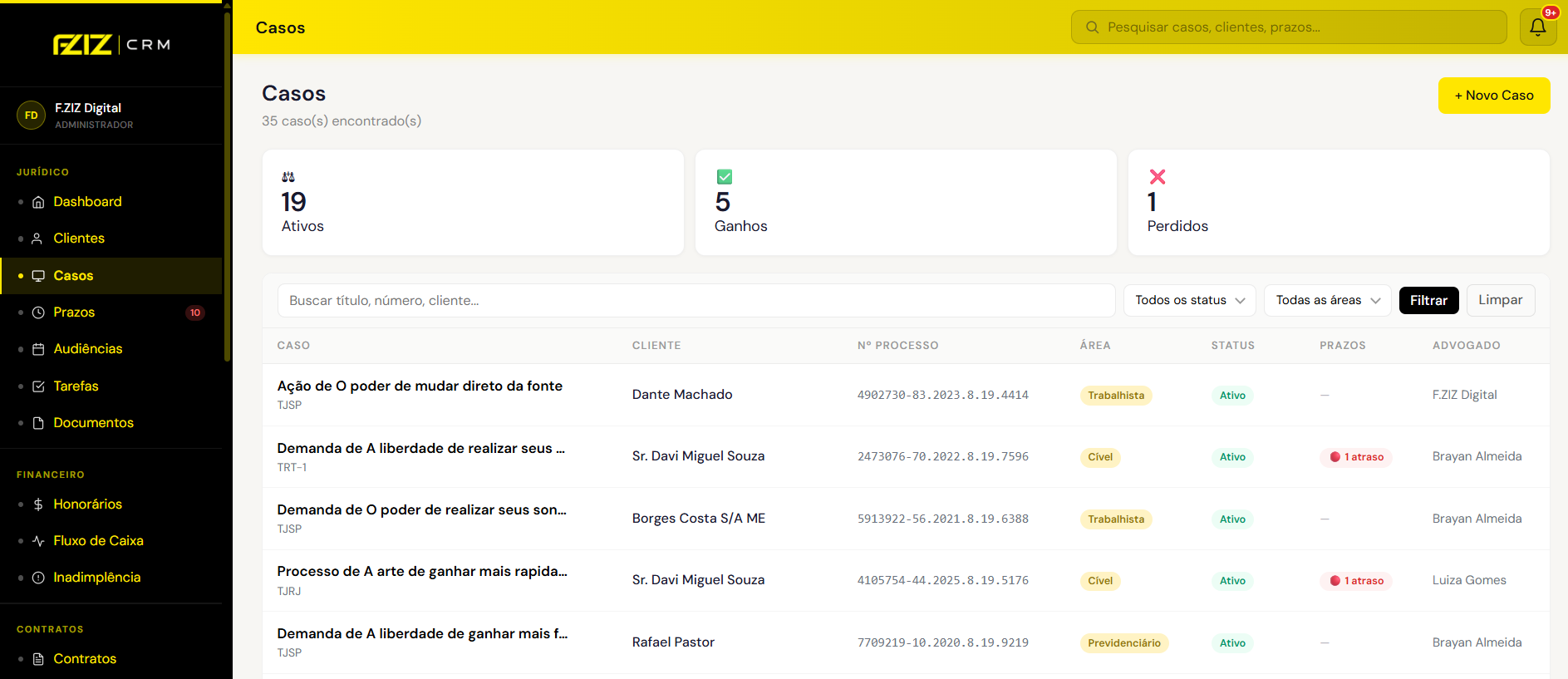The width and height of the screenshot is (1568, 679).
Task: Click 1 atraso badge in TRT-1 row
Action: [1356, 457]
